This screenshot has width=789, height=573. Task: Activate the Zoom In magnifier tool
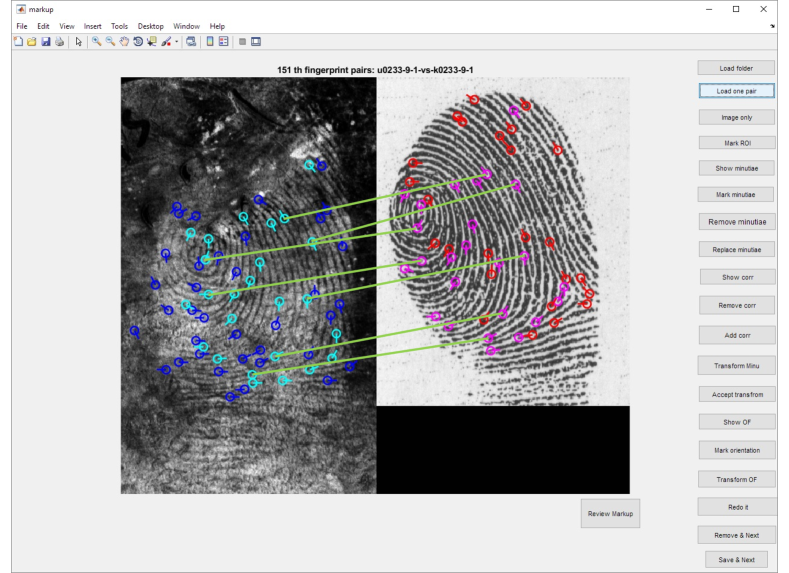coord(96,41)
